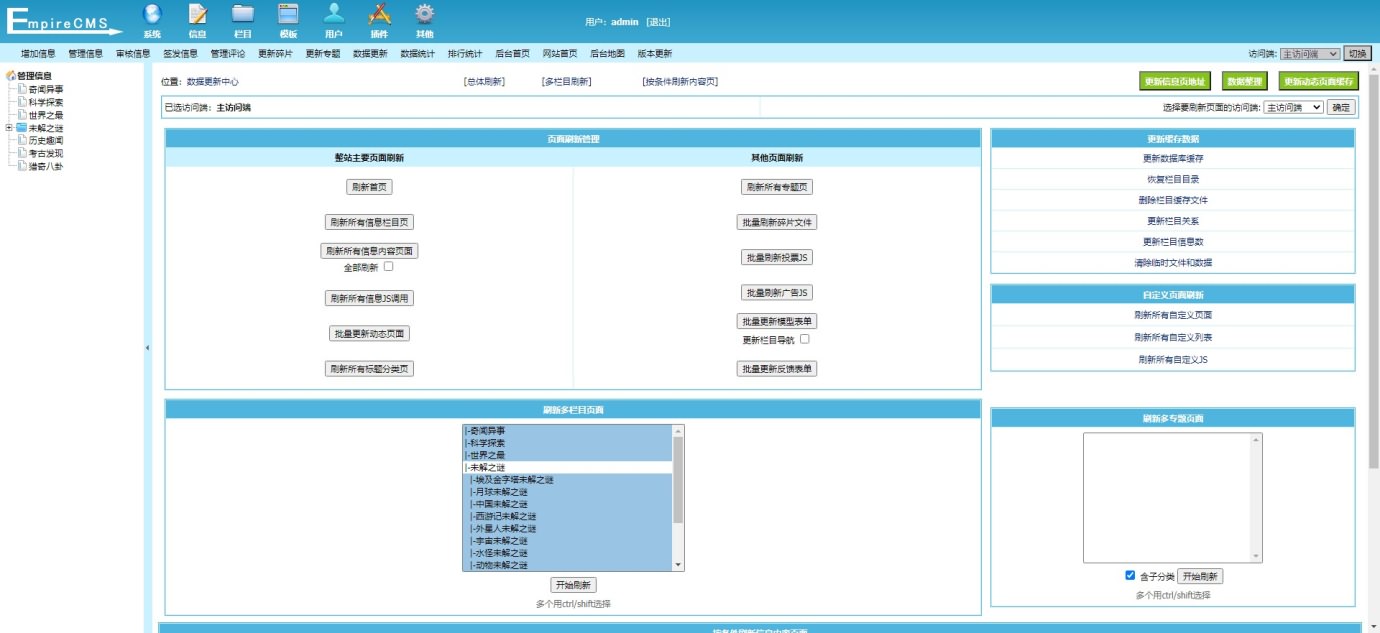
Task: Open the 栏目 folder icon
Action: coord(243,14)
